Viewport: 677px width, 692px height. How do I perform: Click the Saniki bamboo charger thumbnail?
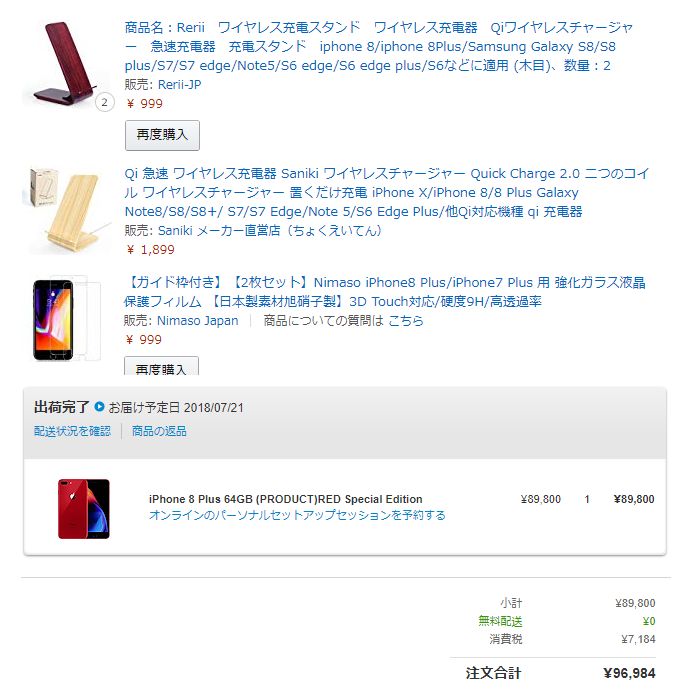click(66, 210)
